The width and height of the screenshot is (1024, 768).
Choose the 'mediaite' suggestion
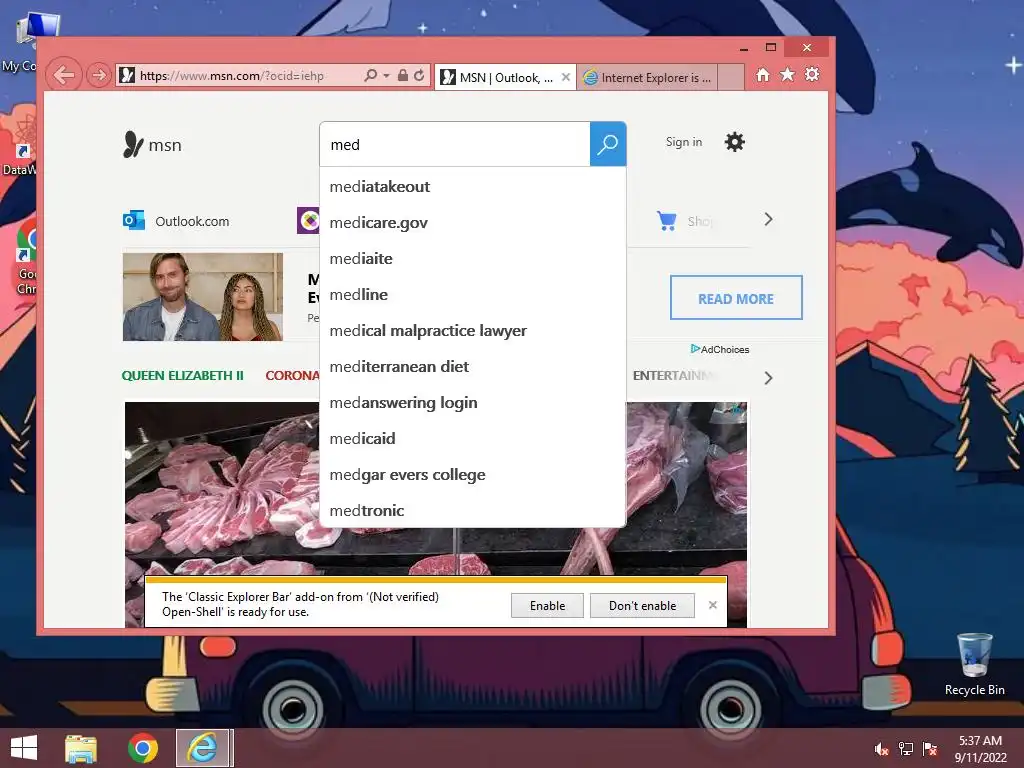tap(472, 259)
